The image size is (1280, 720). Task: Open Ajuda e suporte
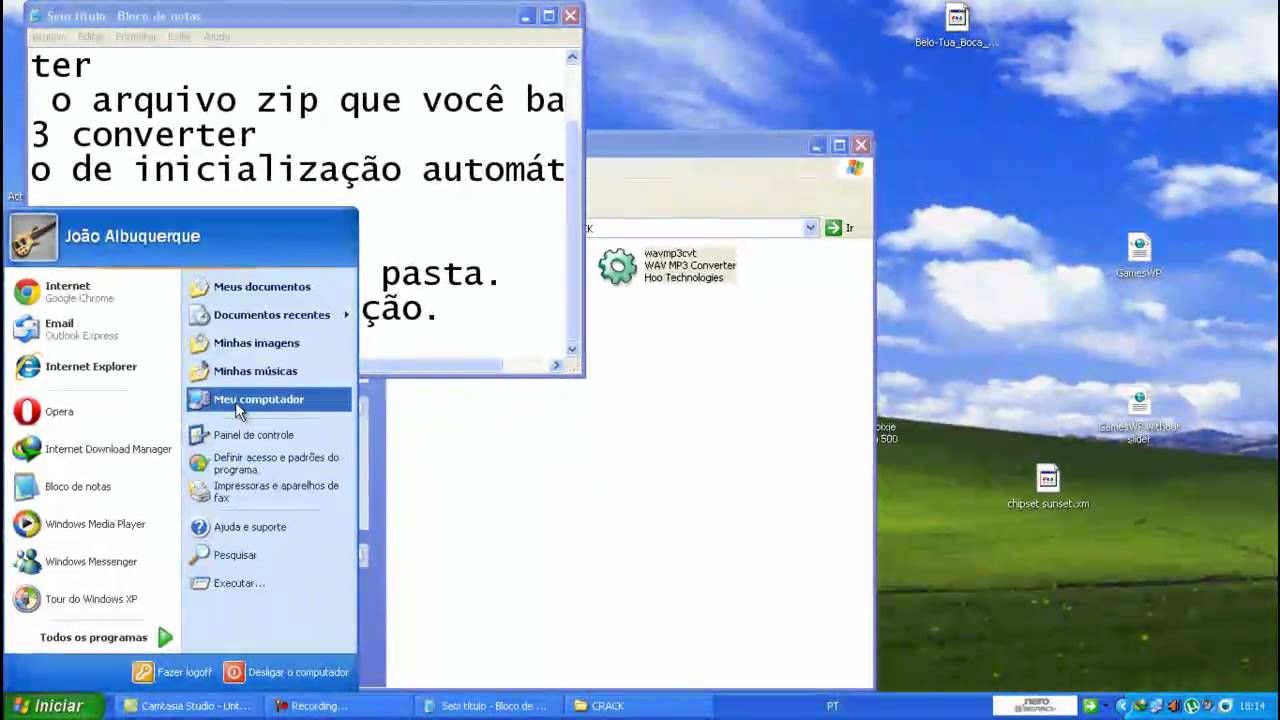(x=269, y=527)
